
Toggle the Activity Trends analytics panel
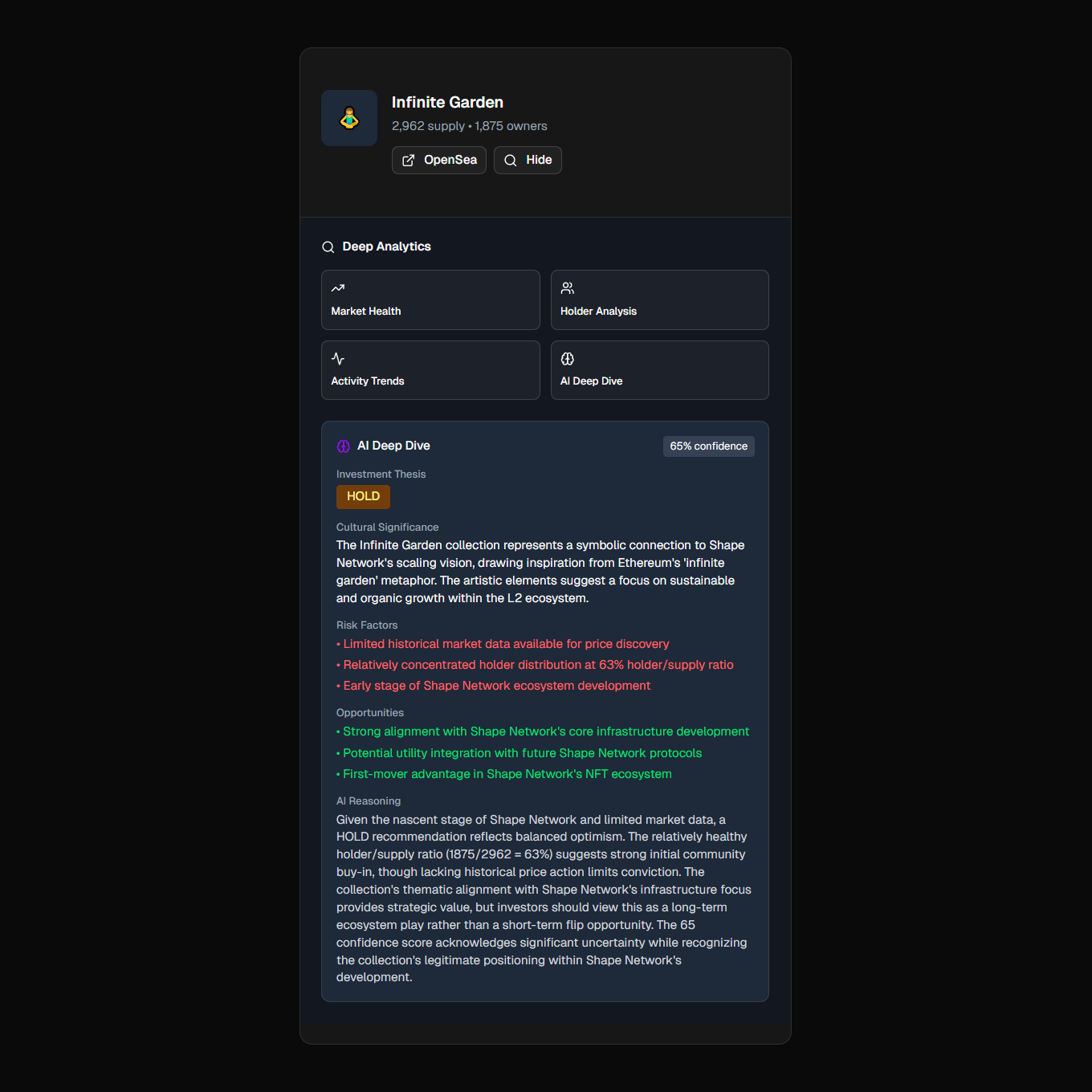coord(430,369)
